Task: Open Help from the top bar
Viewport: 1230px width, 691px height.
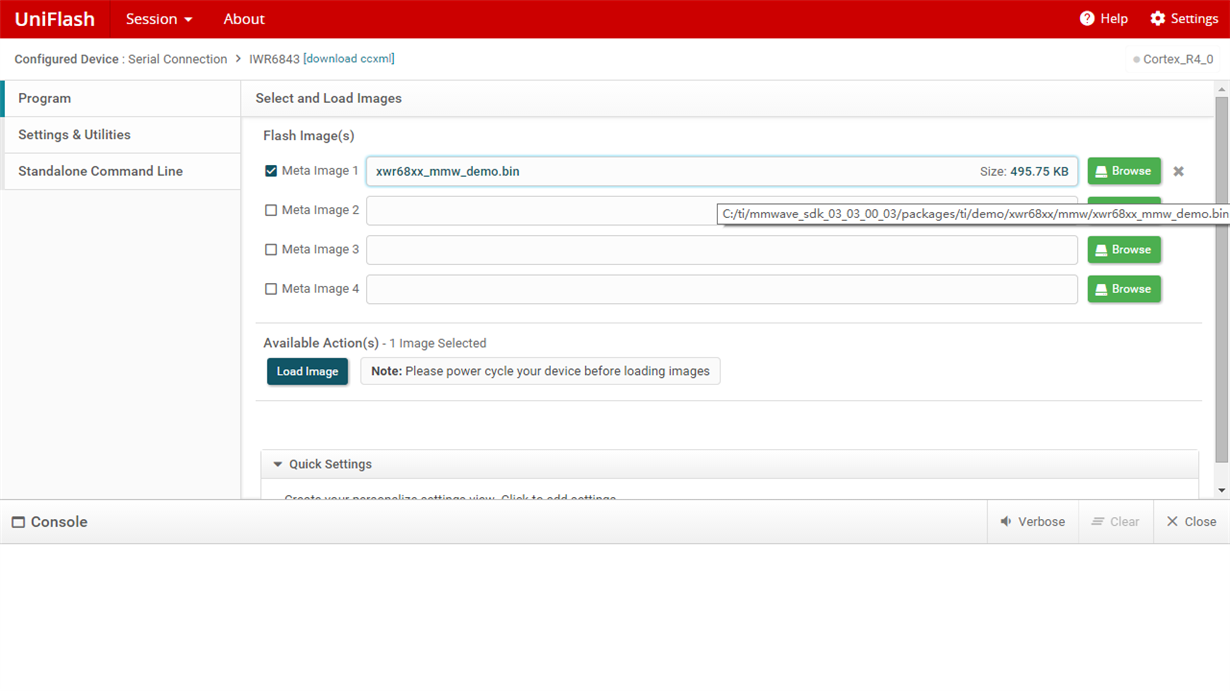Action: pos(1103,18)
